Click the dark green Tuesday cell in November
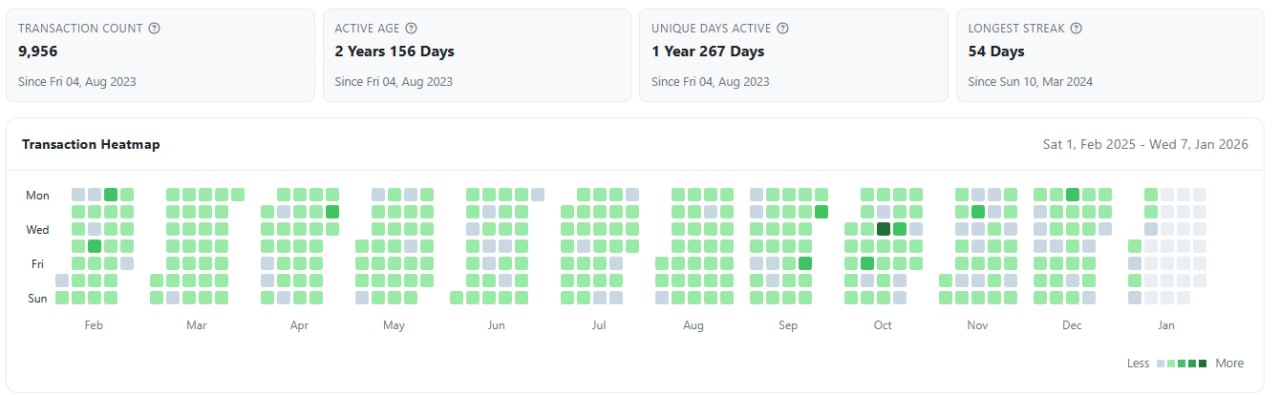Viewport: 1280px width, 395px height. (978, 212)
